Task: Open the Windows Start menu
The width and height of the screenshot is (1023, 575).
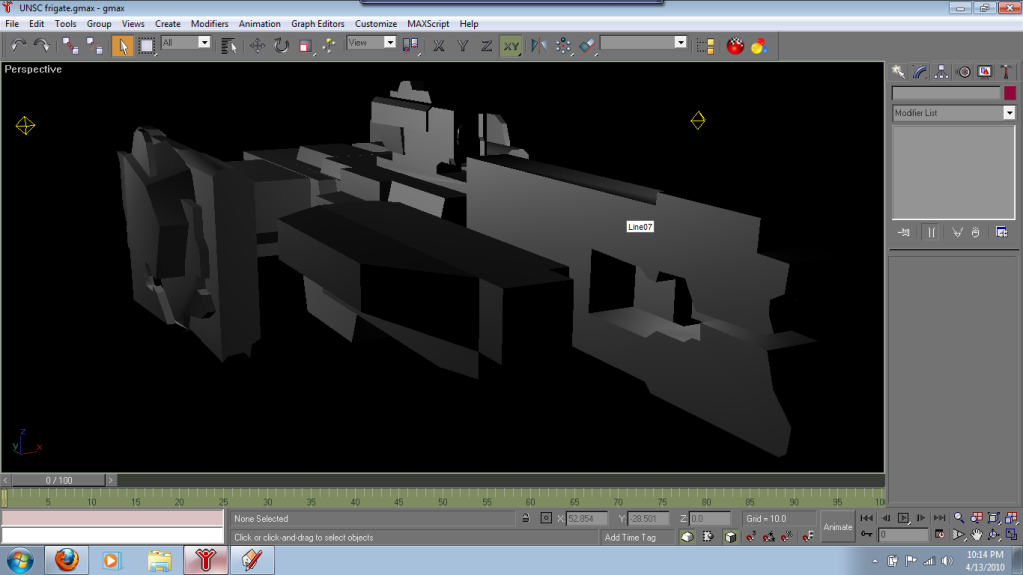Action: (x=20, y=560)
